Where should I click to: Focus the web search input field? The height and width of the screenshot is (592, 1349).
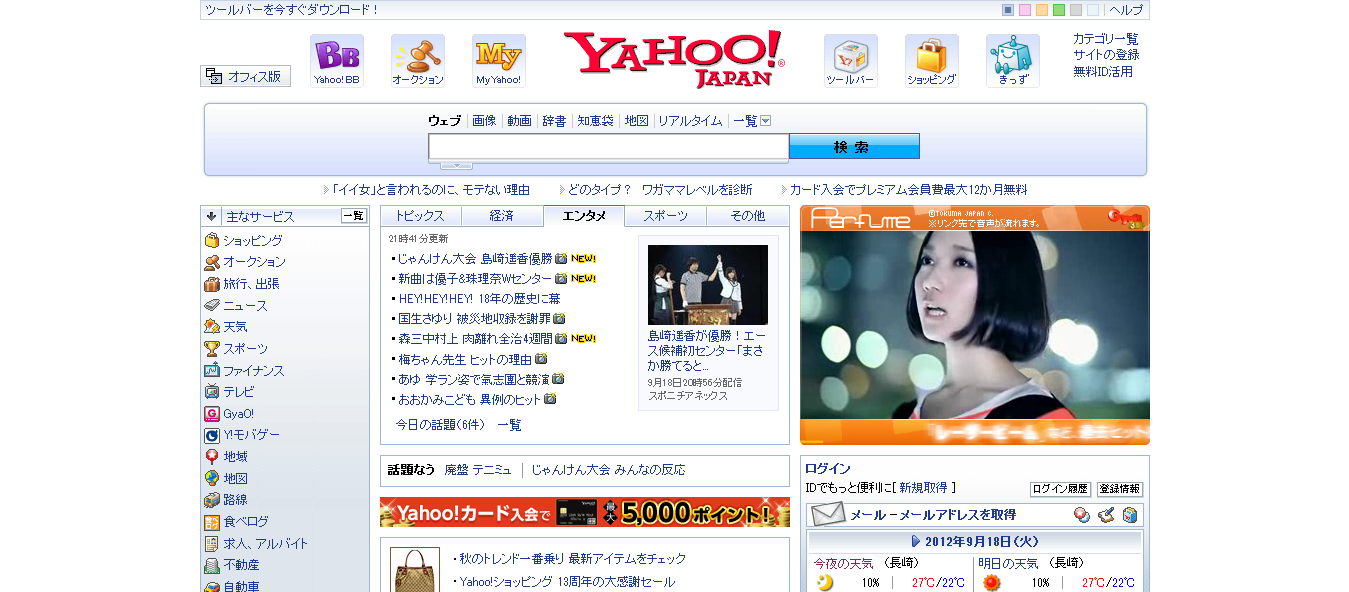(609, 147)
